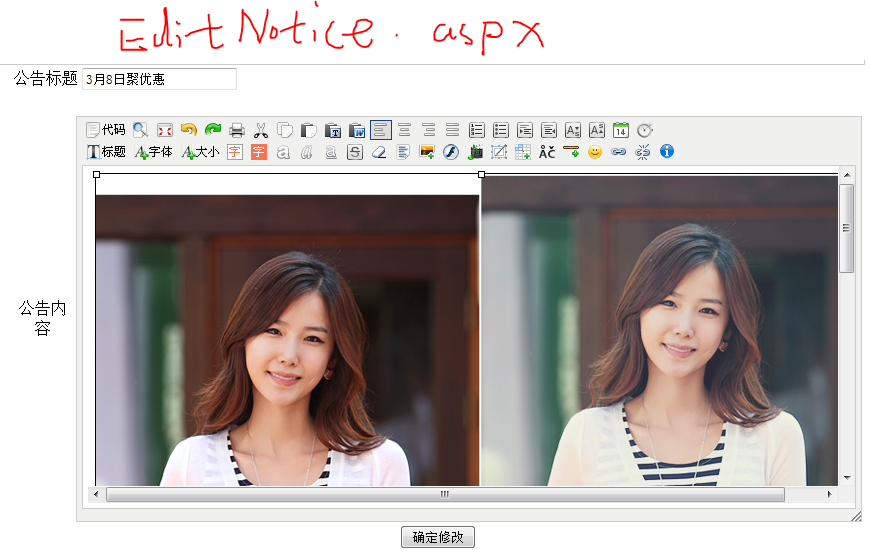The height and width of the screenshot is (552, 869).
Task: Insert a horizontal rule
Action: pos(571,152)
